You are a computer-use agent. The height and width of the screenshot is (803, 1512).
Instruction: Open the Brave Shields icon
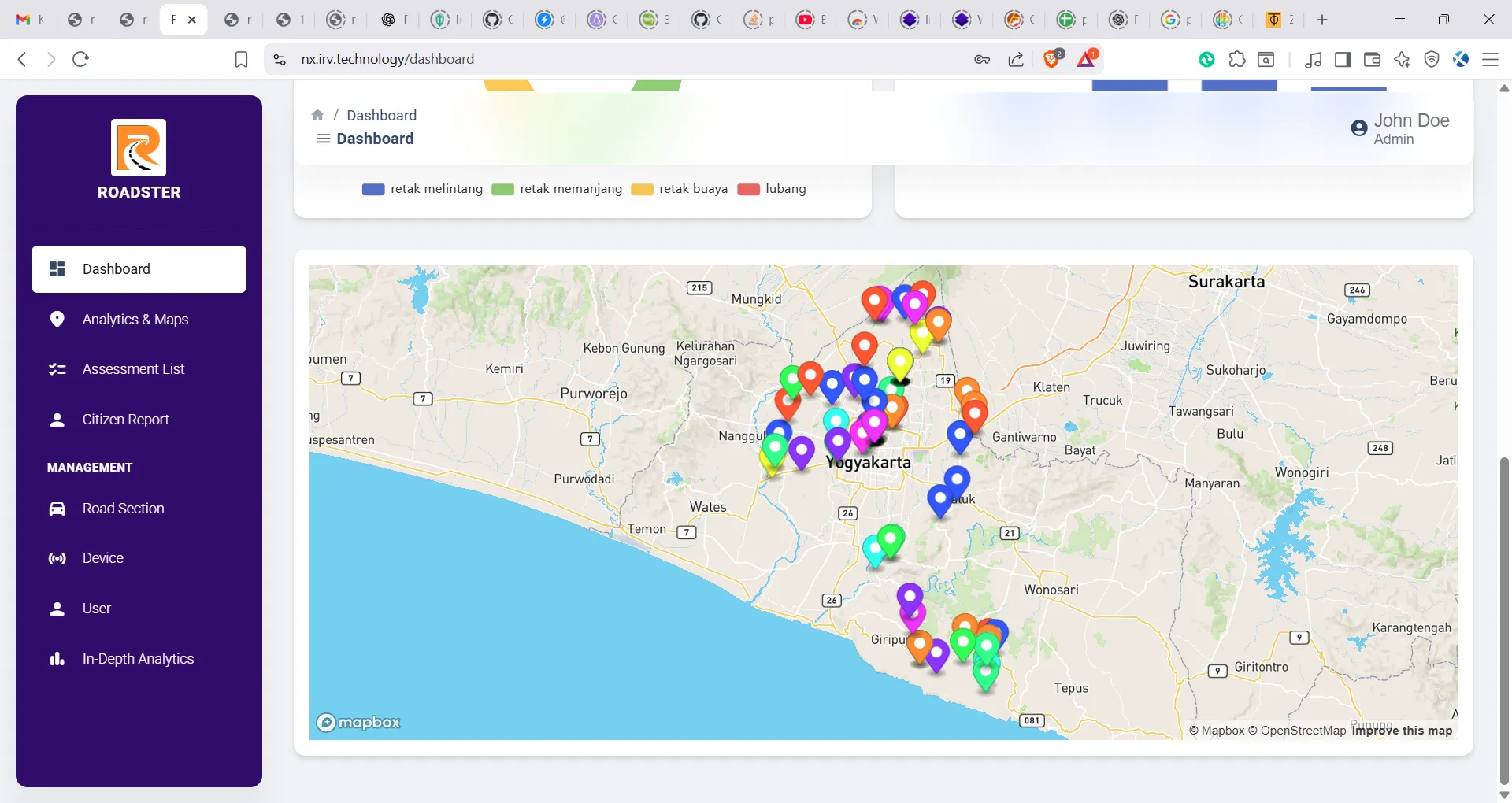click(1051, 58)
